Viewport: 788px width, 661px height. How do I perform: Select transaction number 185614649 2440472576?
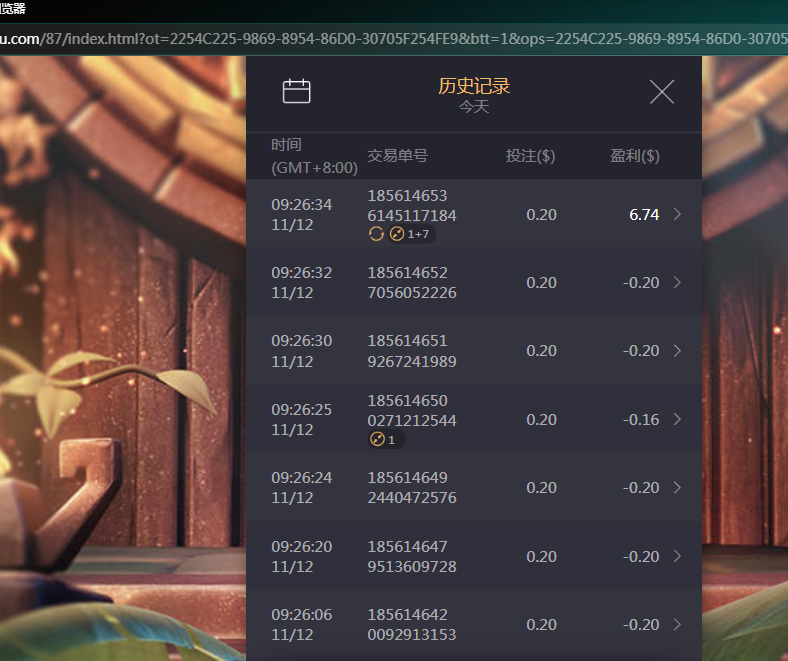click(412, 488)
